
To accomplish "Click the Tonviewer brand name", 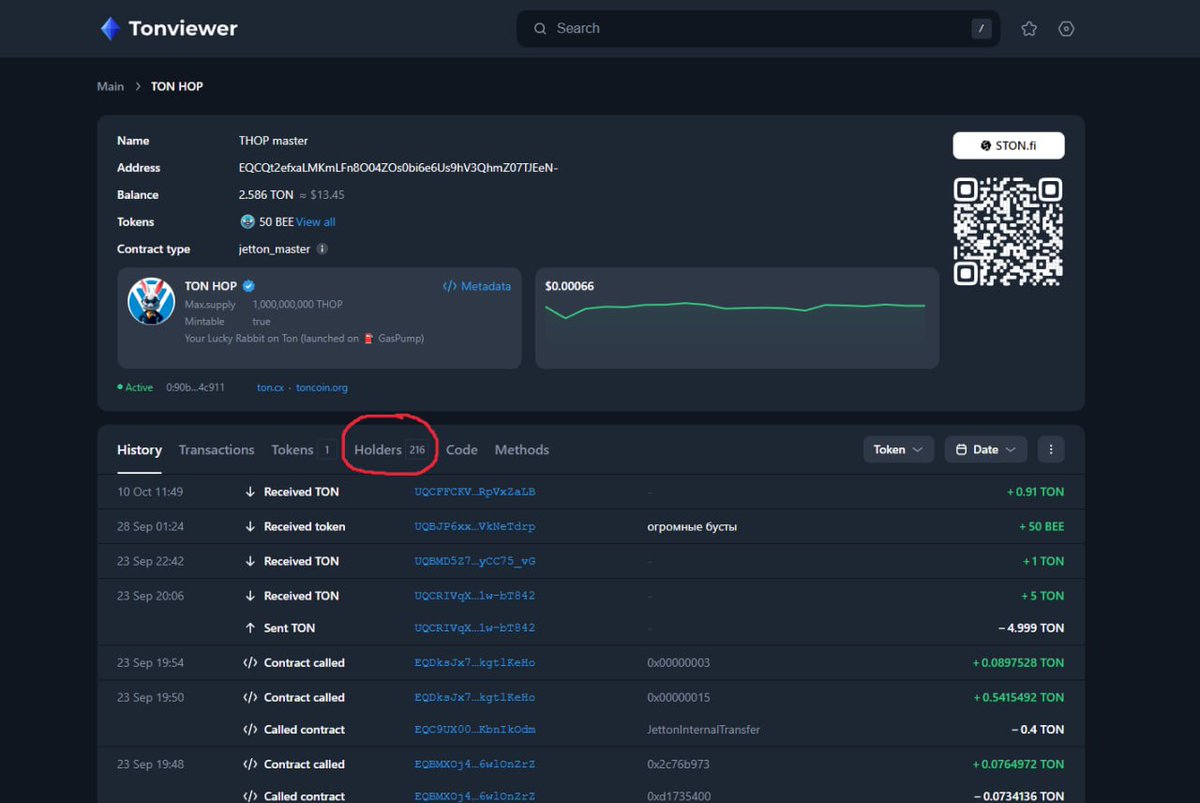I will click(183, 29).
